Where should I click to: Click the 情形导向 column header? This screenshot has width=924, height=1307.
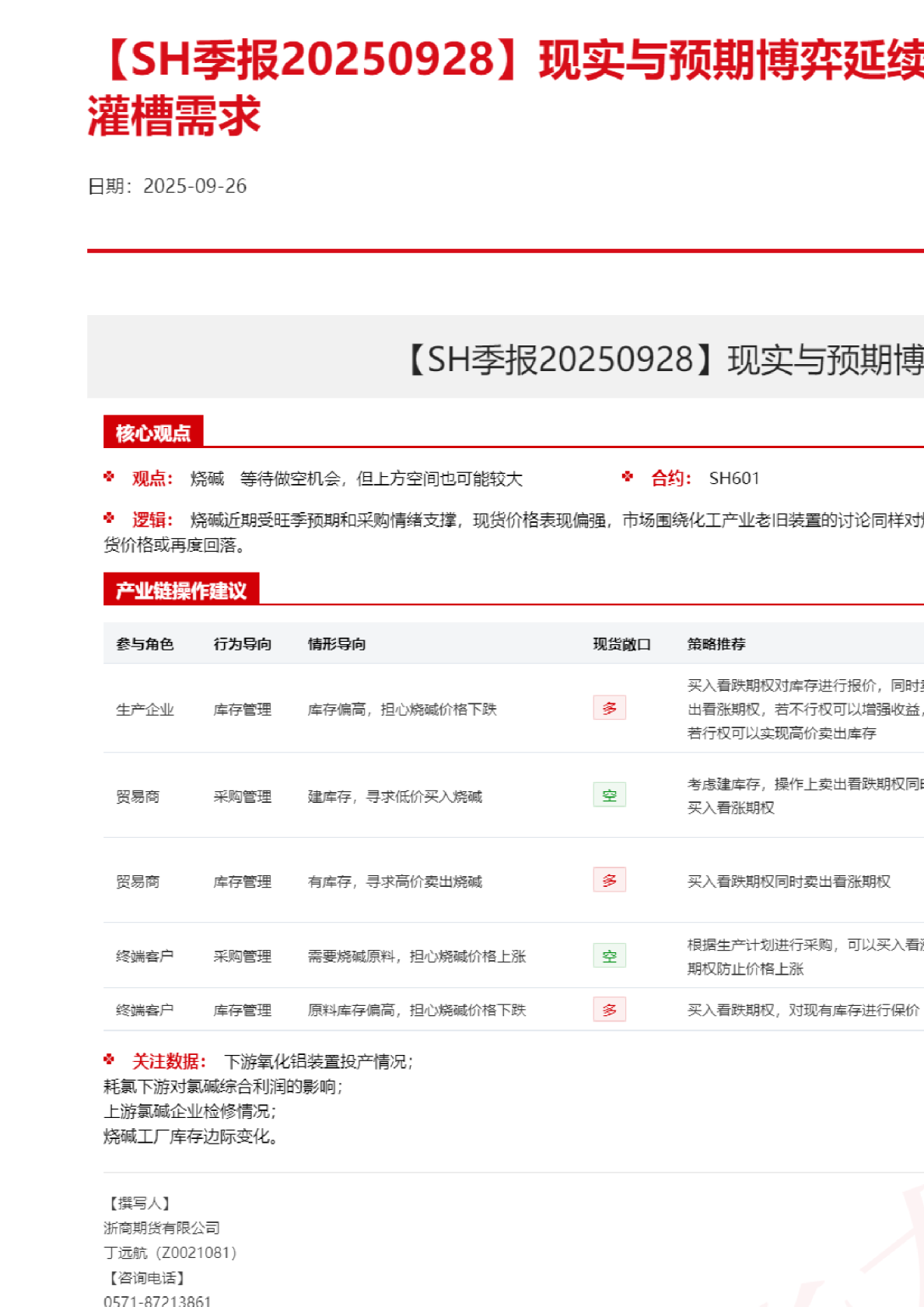tap(337, 644)
